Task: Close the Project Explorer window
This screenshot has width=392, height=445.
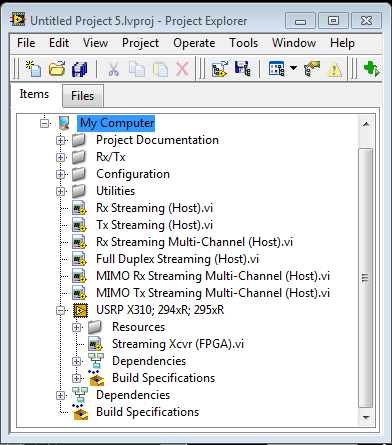Action: click(366, 21)
